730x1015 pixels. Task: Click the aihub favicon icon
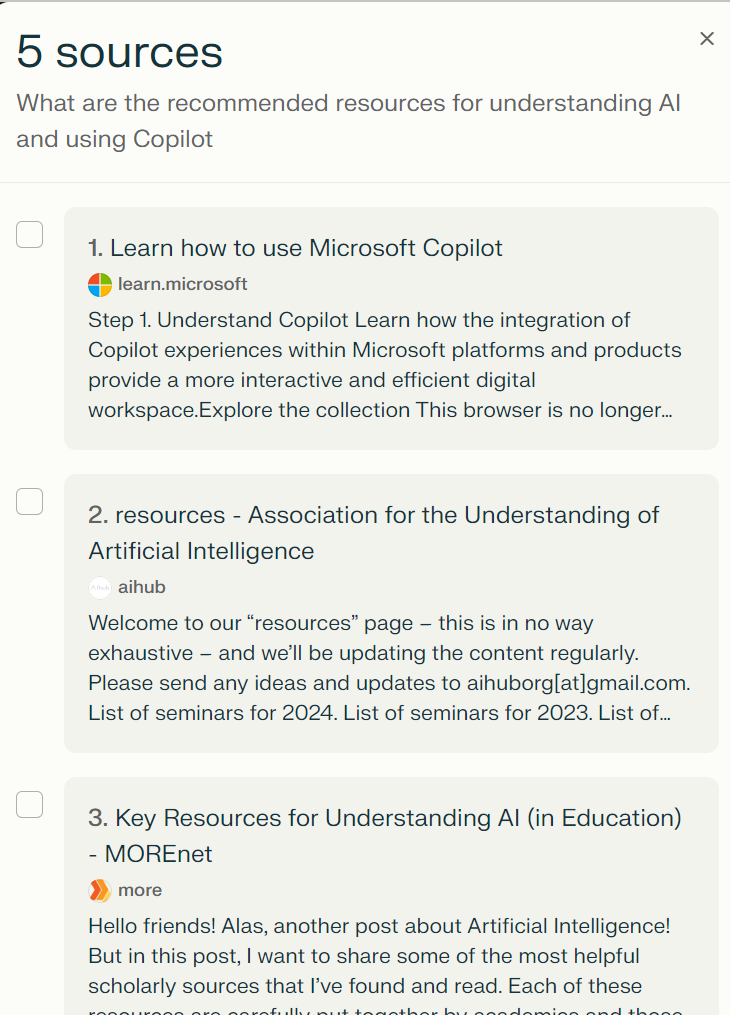[100, 588]
